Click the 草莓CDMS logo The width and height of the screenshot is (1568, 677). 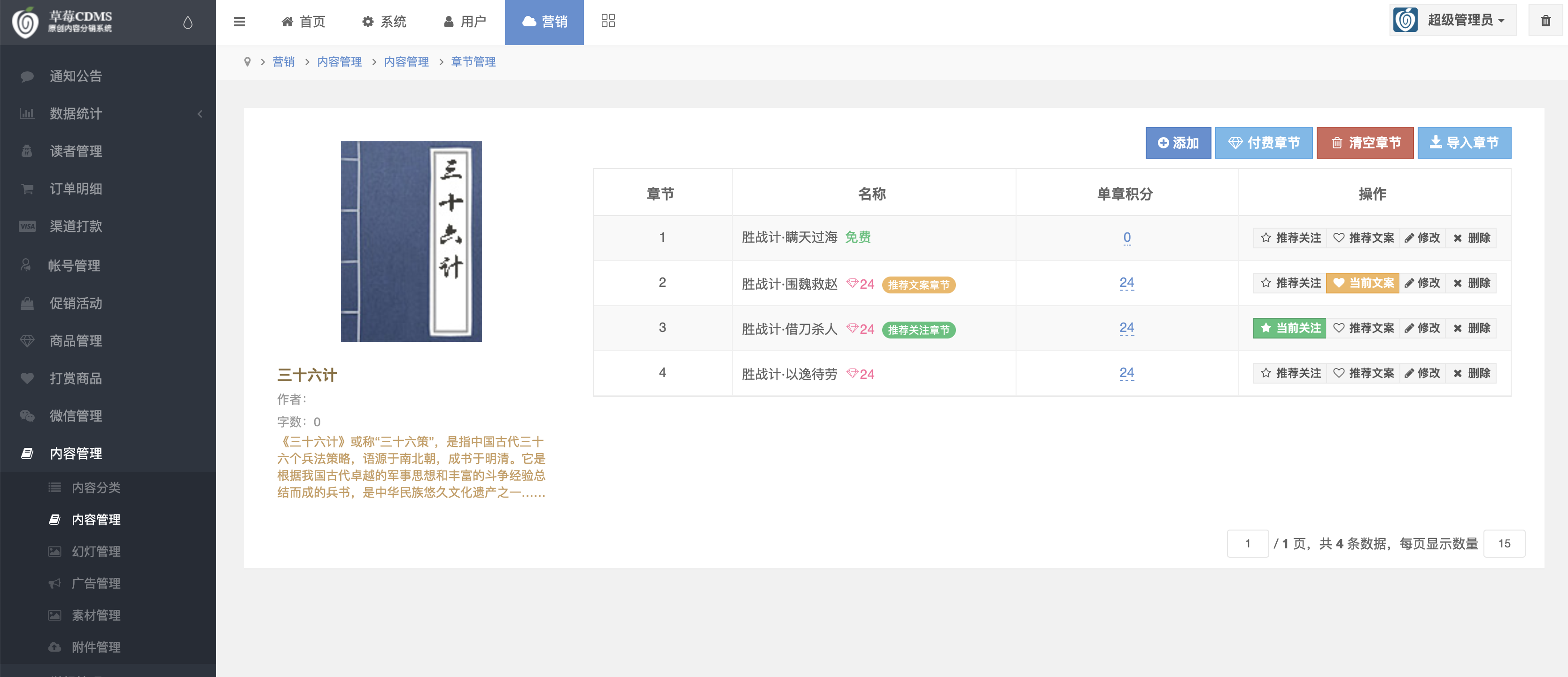62,23
